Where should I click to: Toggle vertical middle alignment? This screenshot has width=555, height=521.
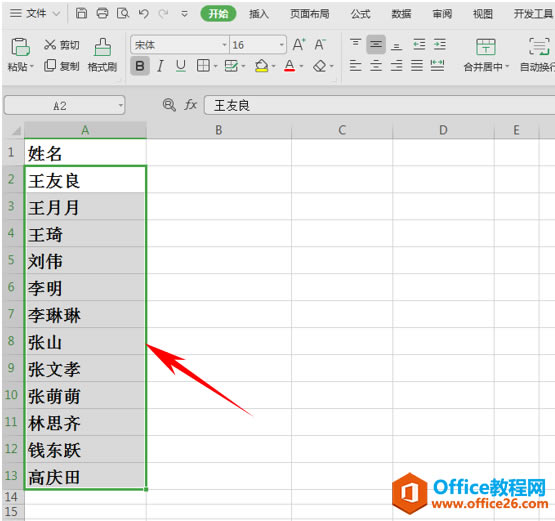(376, 45)
